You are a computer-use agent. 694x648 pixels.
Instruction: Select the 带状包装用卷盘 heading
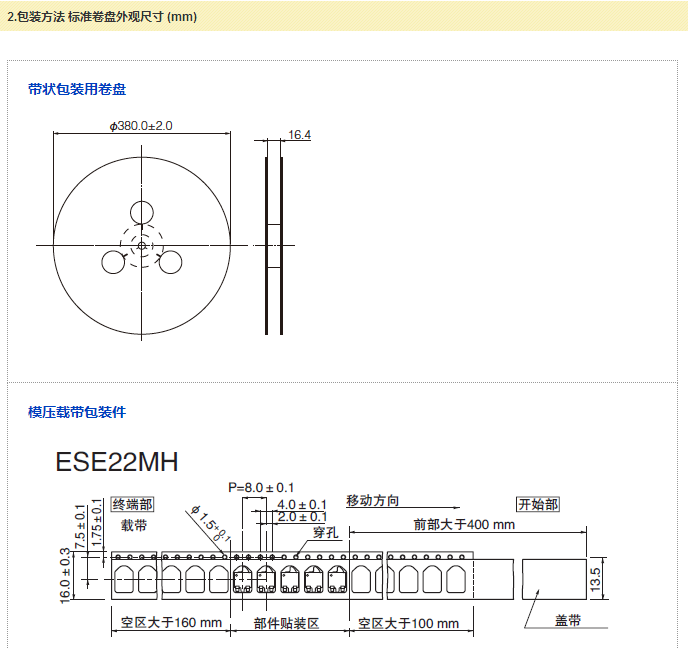coord(77,89)
